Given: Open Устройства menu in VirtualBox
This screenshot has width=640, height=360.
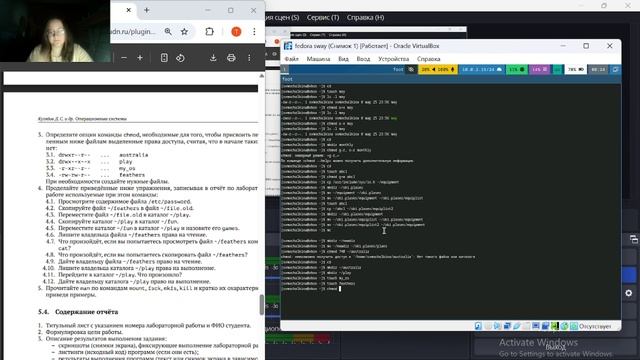Looking at the screenshot, I should coord(393,59).
